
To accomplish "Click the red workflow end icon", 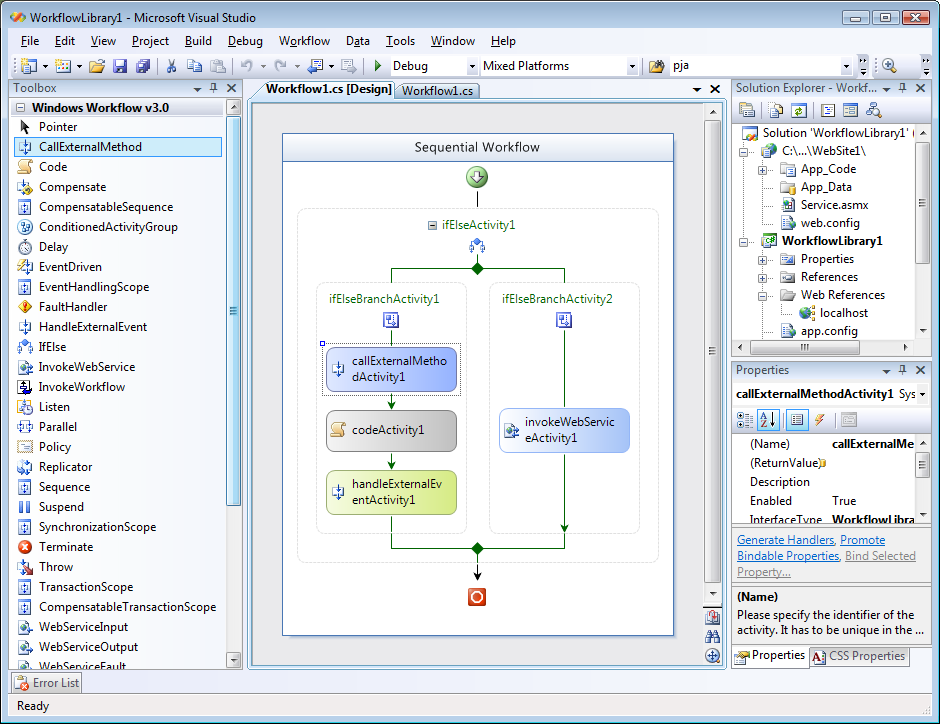I will (x=477, y=597).
